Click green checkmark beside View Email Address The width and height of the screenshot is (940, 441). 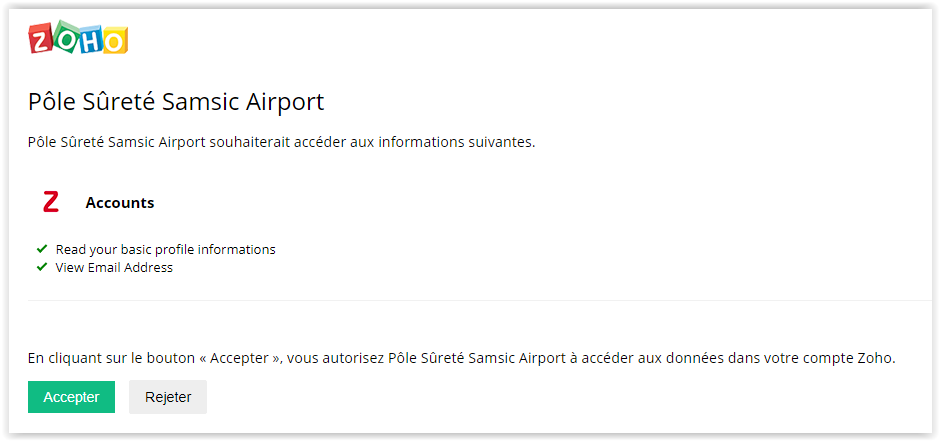[42, 267]
